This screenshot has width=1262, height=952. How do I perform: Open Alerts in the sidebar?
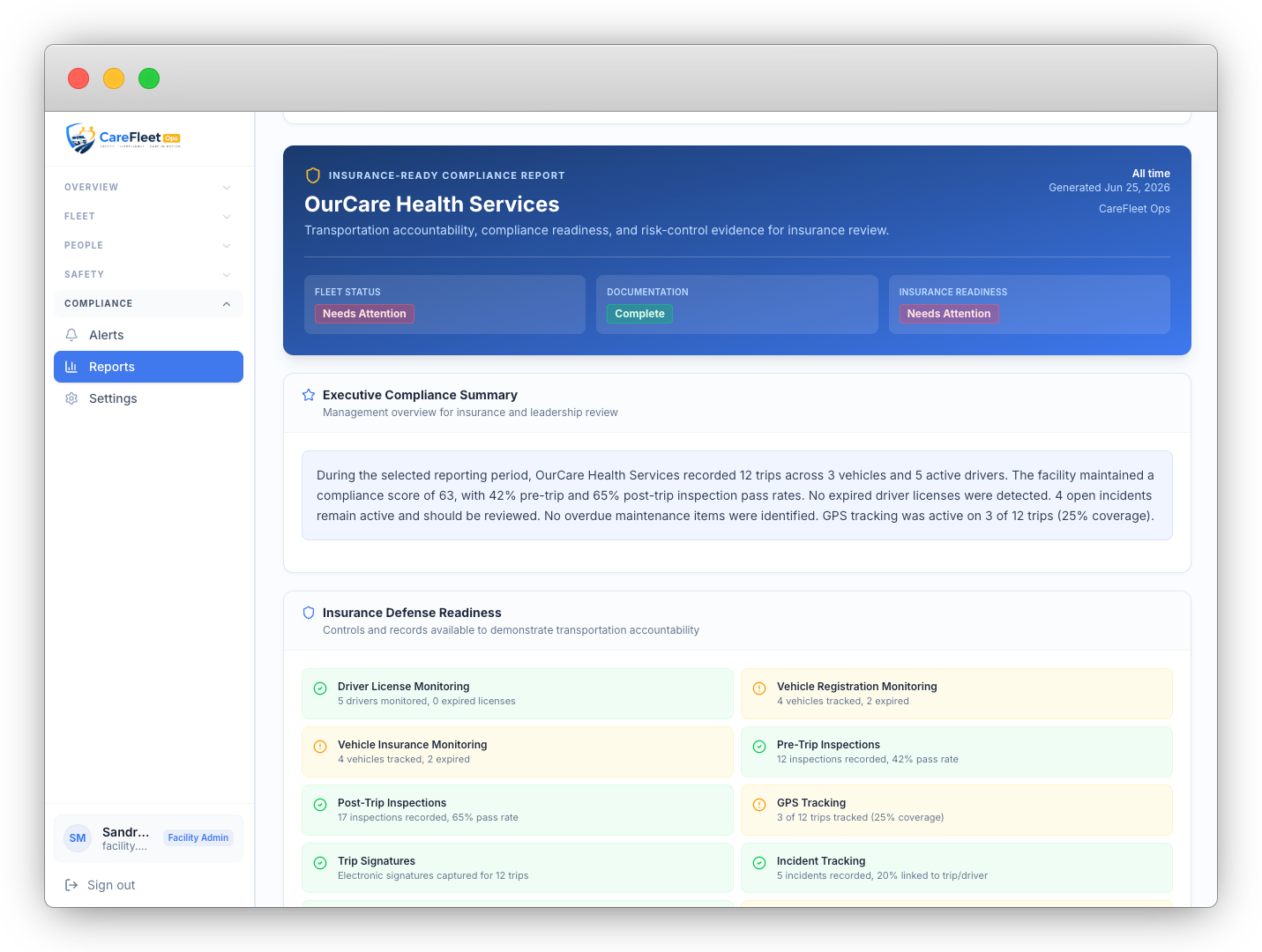pos(148,335)
